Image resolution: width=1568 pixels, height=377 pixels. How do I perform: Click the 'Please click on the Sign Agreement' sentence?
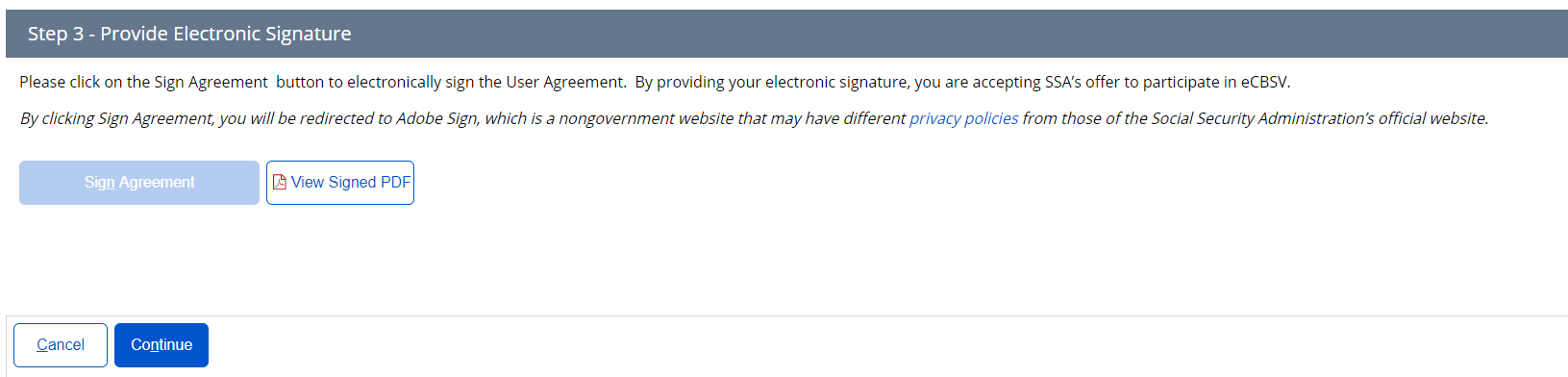click(655, 82)
